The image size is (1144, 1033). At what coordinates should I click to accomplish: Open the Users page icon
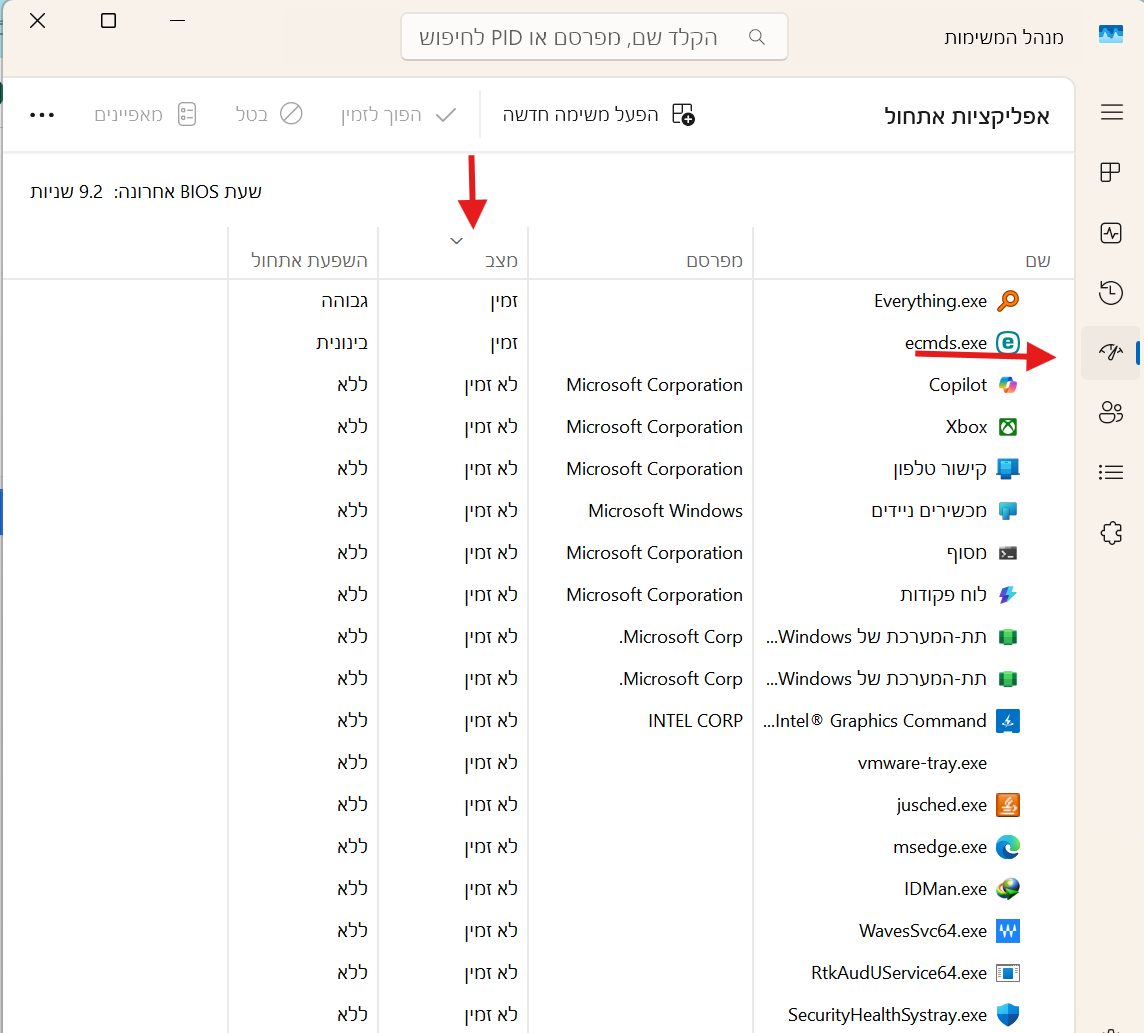1111,412
